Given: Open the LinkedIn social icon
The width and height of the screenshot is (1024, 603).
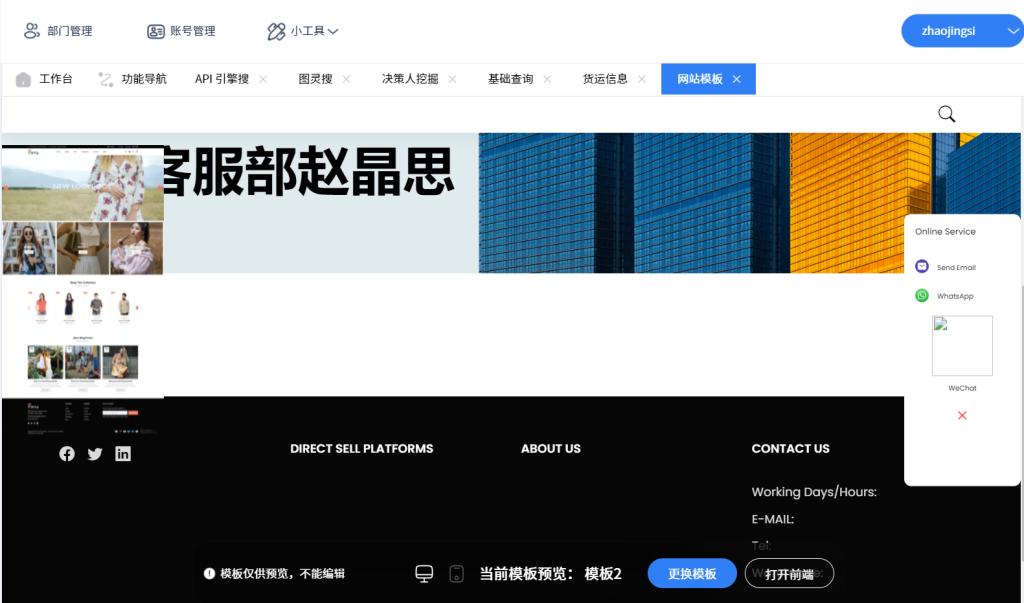Looking at the screenshot, I should [123, 454].
